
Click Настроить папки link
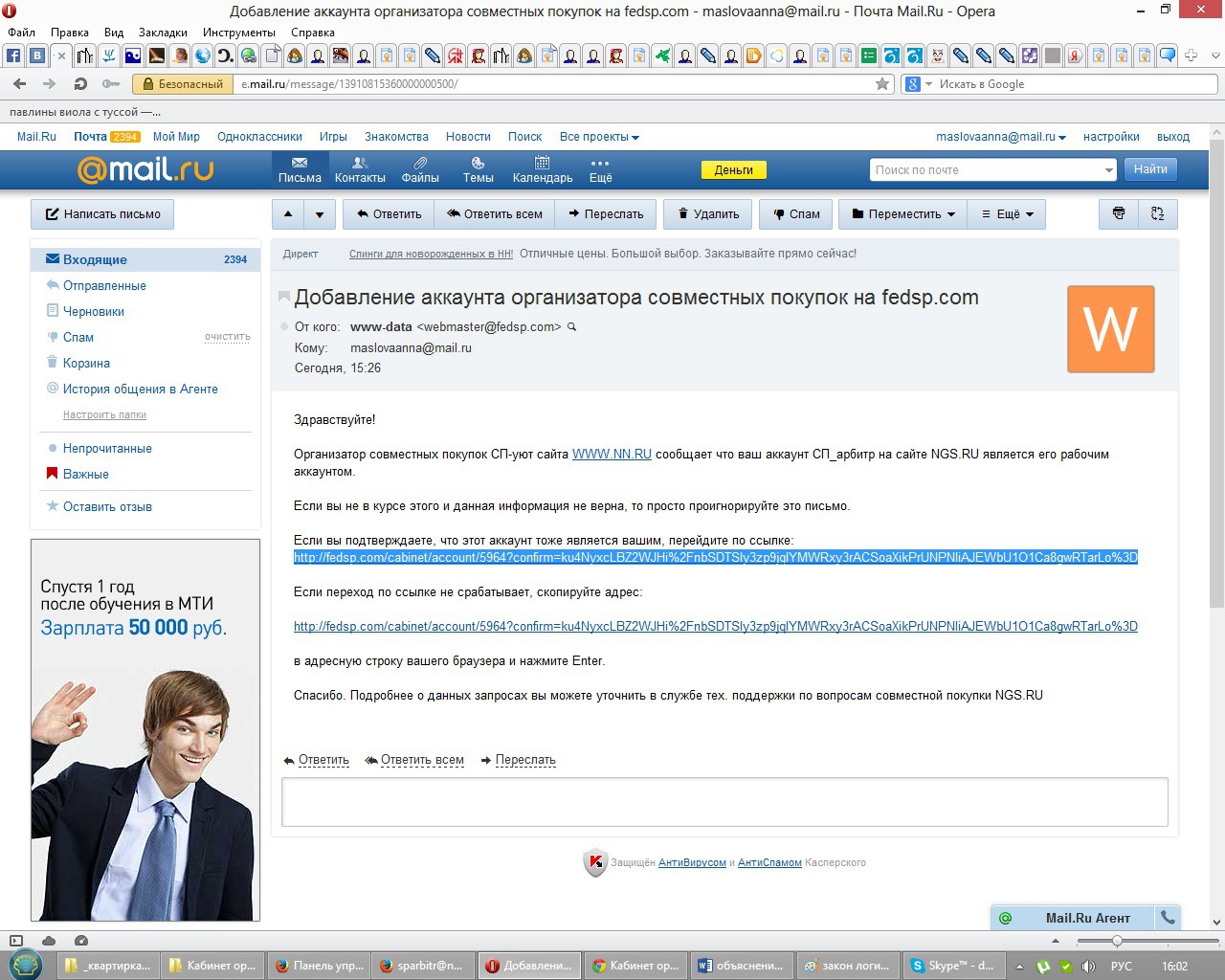(x=104, y=414)
